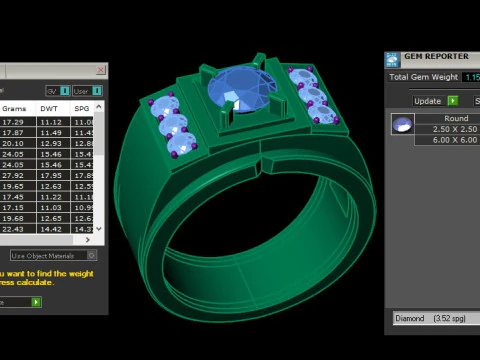Click the weight table's horizontal scroll right arrow
The image size is (480, 360).
88,240
